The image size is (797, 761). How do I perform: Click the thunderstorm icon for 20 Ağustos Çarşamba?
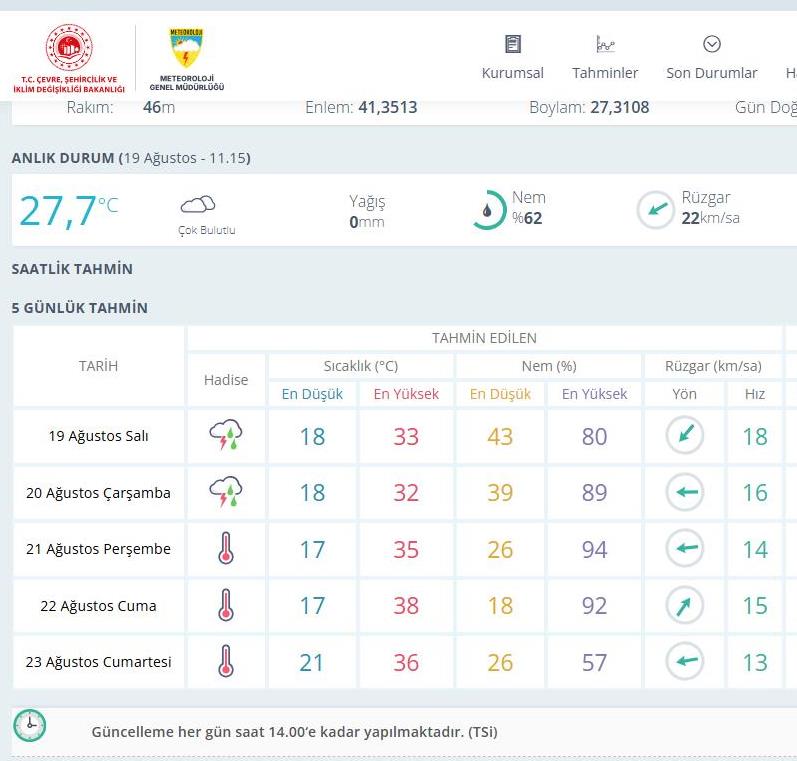click(x=225, y=492)
